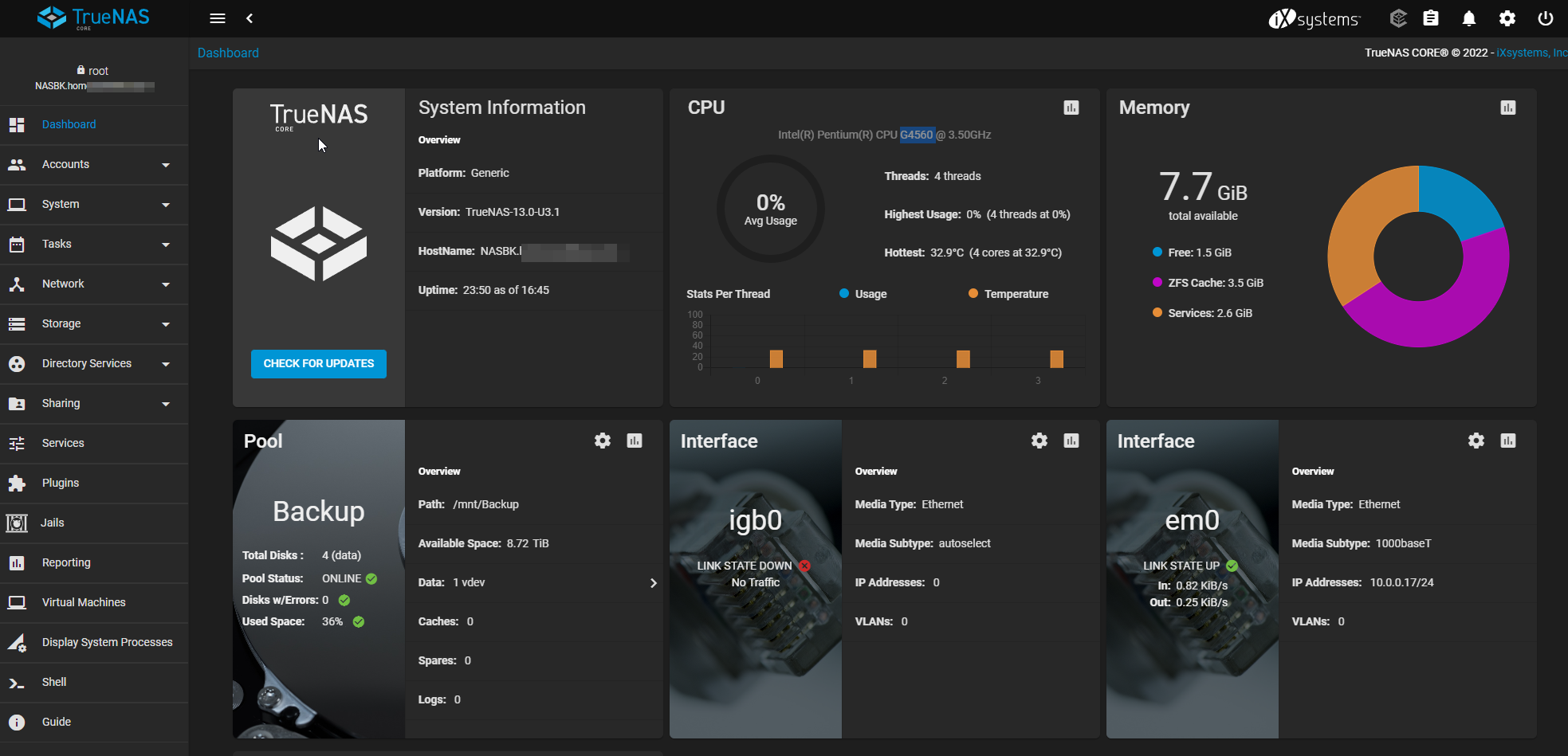Image resolution: width=1568 pixels, height=756 pixels.
Task: Click the Plugins puzzle icon
Action: [x=17, y=484]
